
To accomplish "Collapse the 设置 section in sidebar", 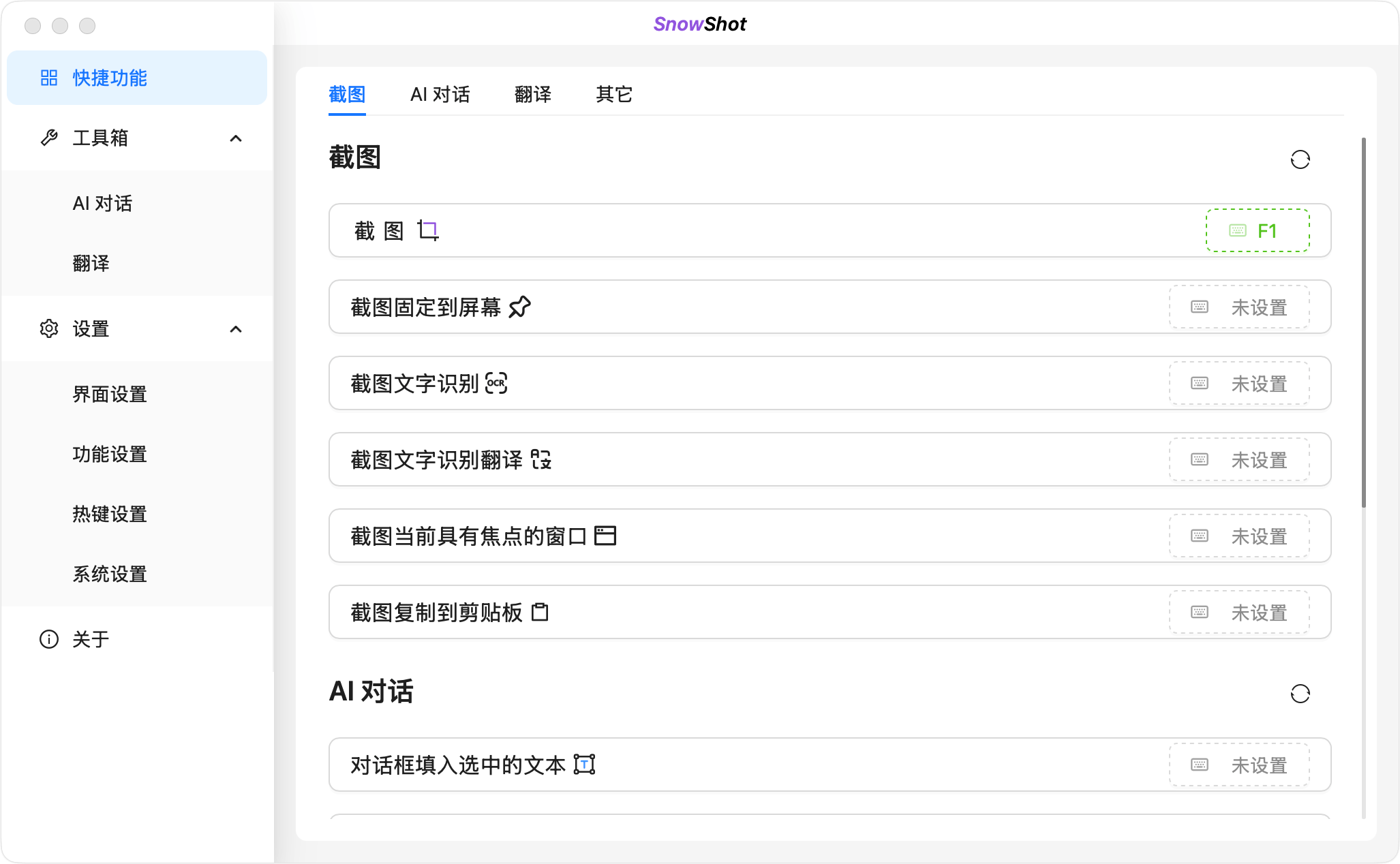I will point(236,328).
